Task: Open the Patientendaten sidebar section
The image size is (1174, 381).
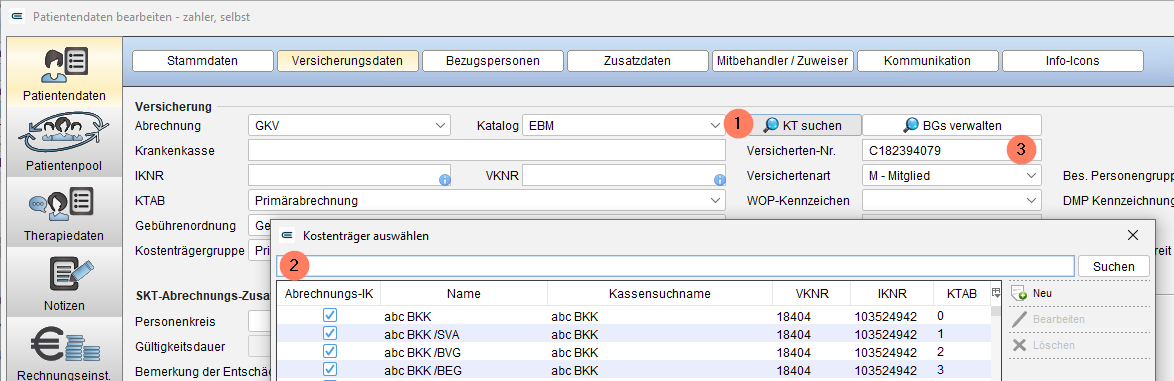Action: click(x=64, y=73)
